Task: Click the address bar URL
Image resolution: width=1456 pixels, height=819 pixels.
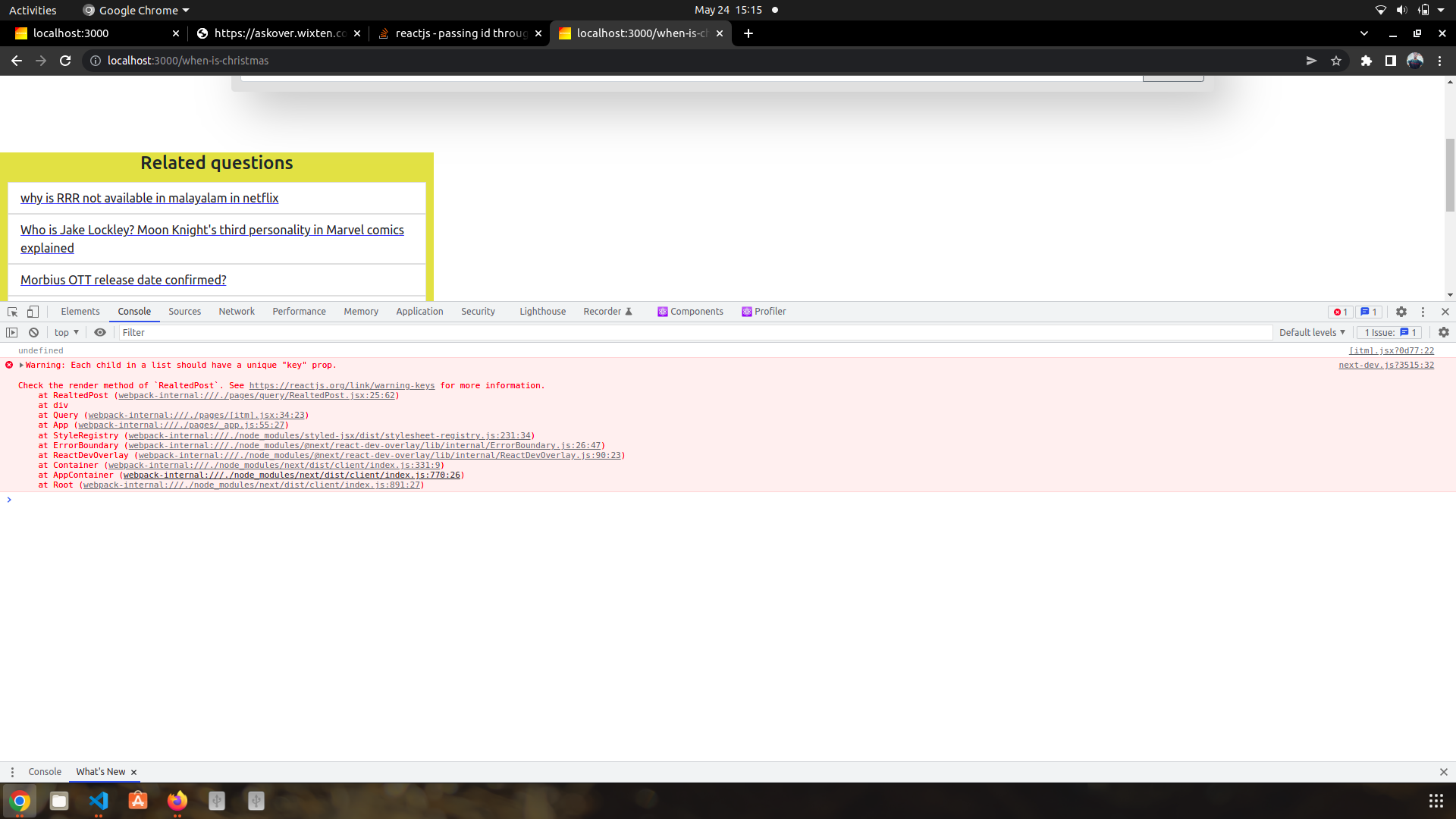Action: click(x=188, y=61)
